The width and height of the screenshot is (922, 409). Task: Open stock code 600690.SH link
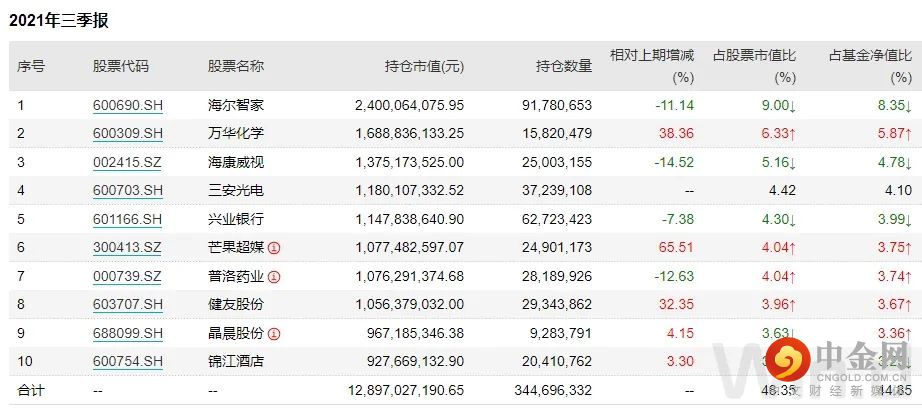coord(128,105)
